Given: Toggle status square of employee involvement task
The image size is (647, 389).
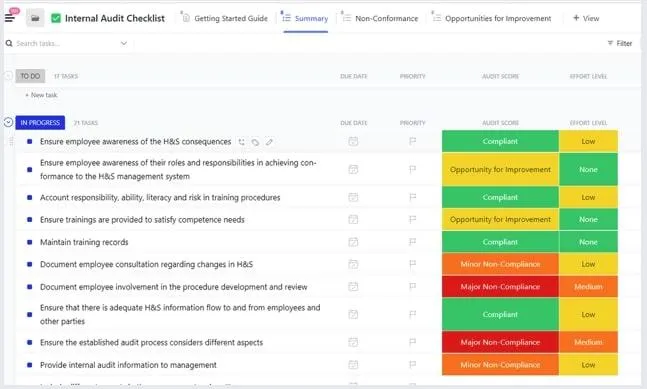Looking at the screenshot, I should (29, 287).
